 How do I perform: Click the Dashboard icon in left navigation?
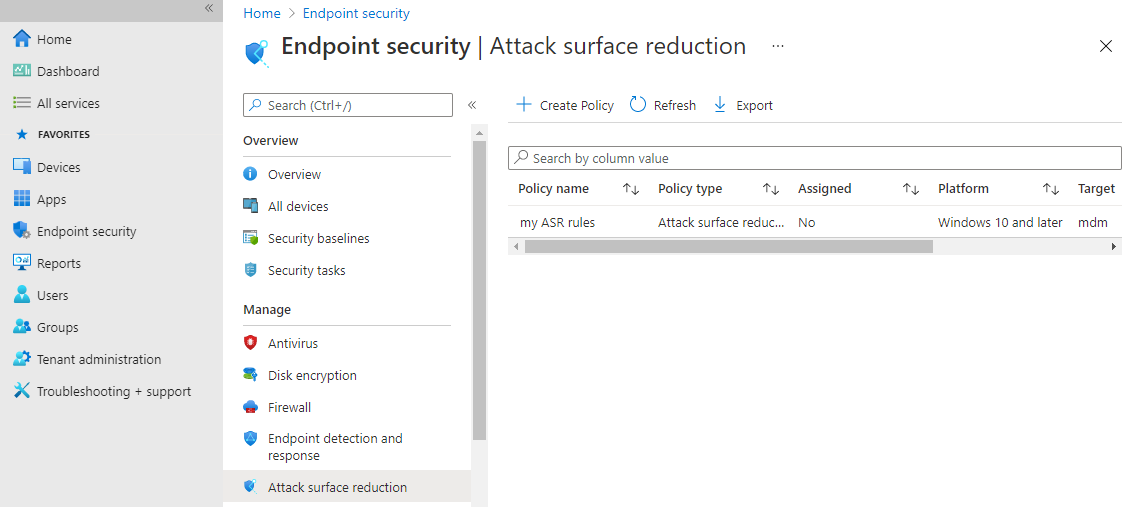22,71
